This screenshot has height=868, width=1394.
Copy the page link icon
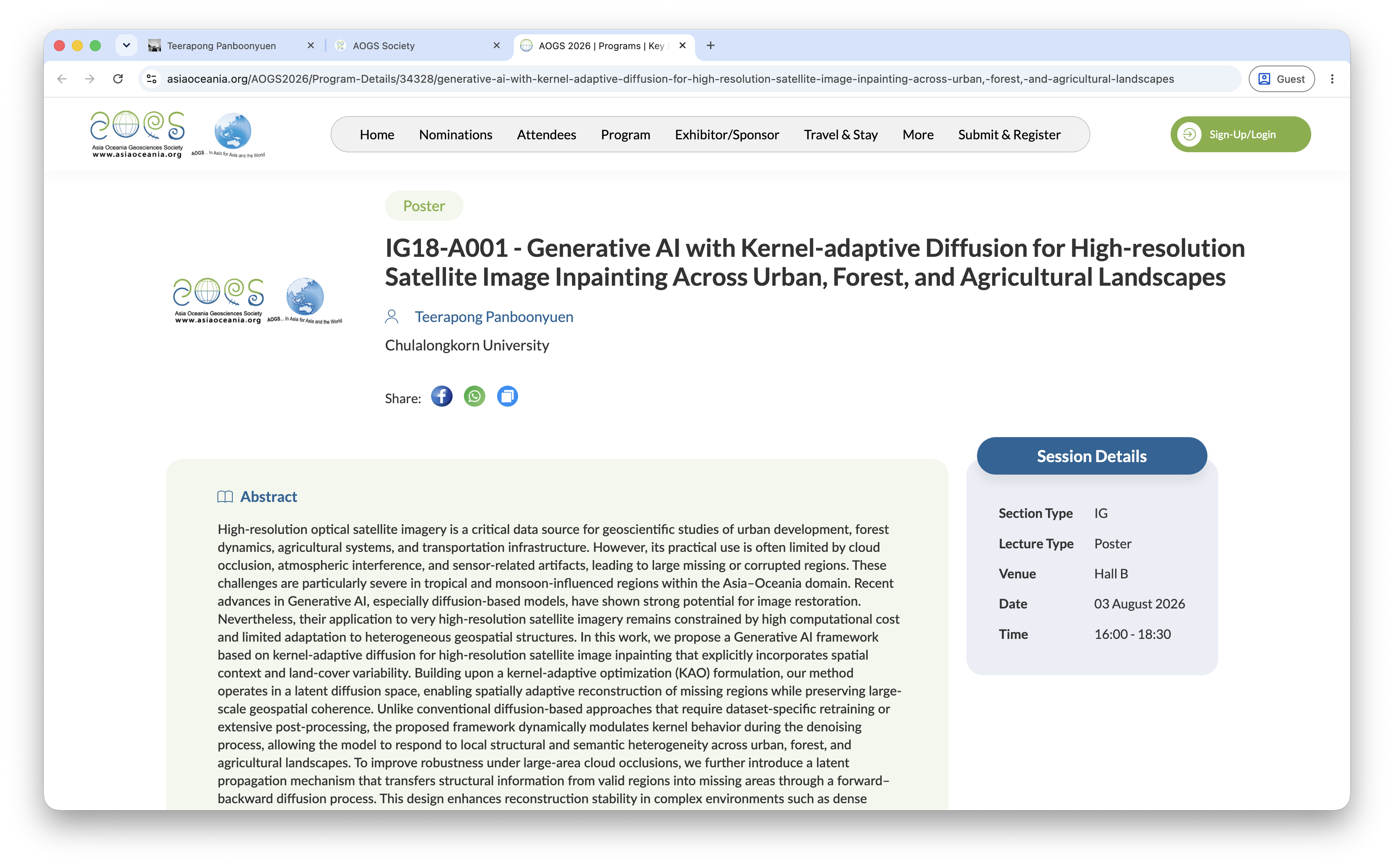click(507, 397)
